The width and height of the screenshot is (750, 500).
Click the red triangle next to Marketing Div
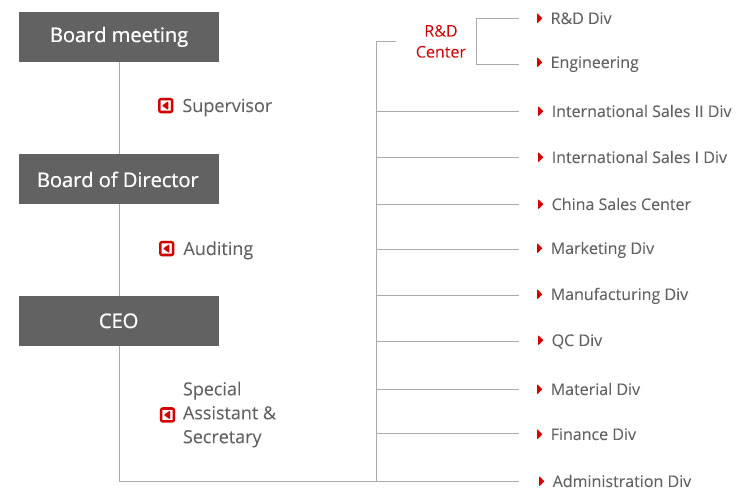point(540,249)
